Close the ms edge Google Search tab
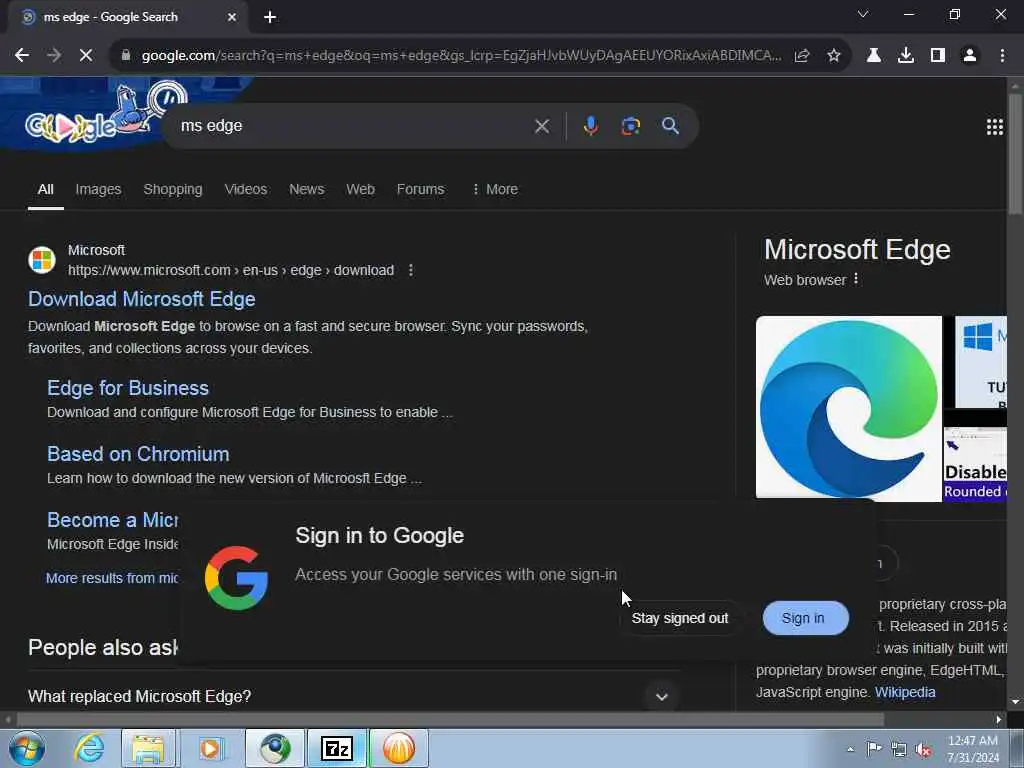The width and height of the screenshot is (1024, 768). pyautogui.click(x=232, y=17)
